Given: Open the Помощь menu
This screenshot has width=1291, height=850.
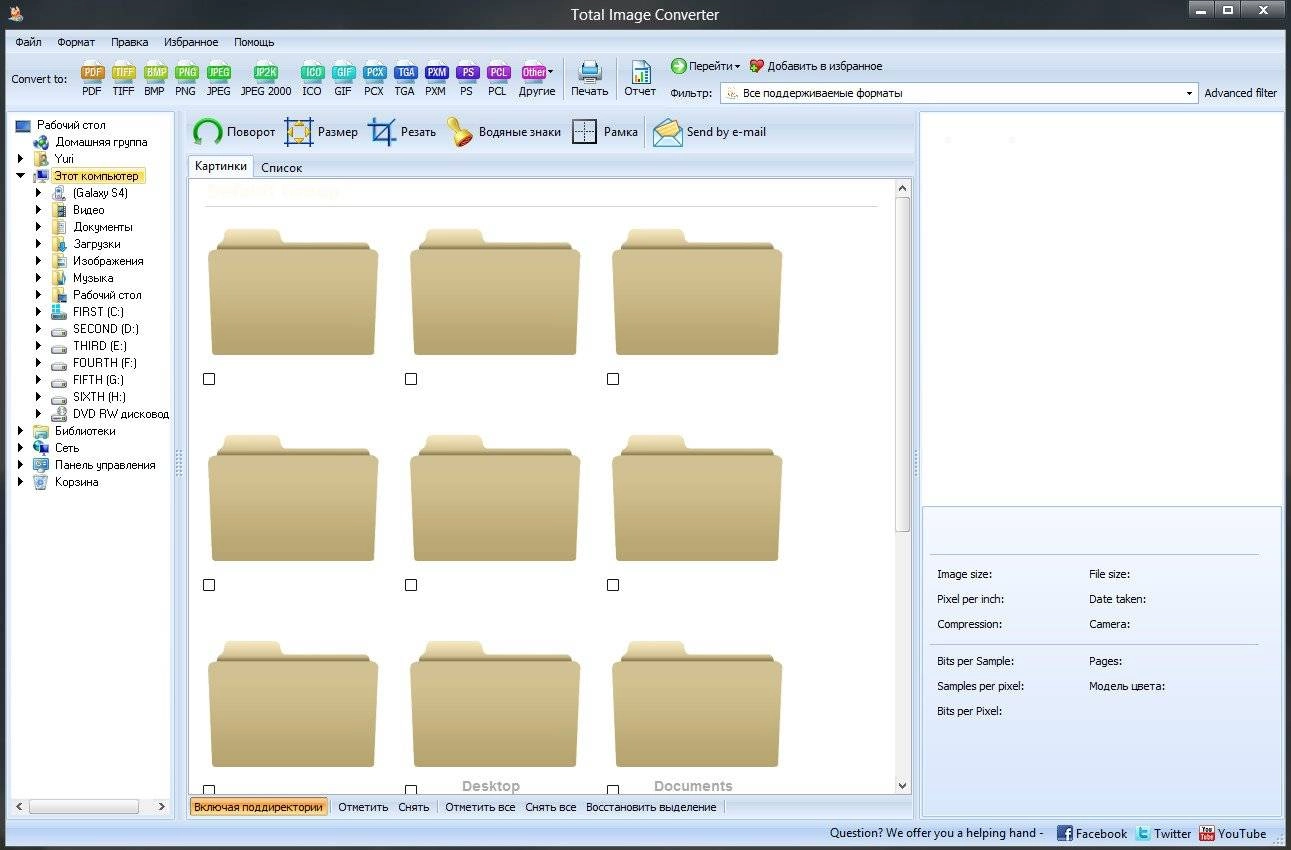Looking at the screenshot, I should click(x=254, y=42).
